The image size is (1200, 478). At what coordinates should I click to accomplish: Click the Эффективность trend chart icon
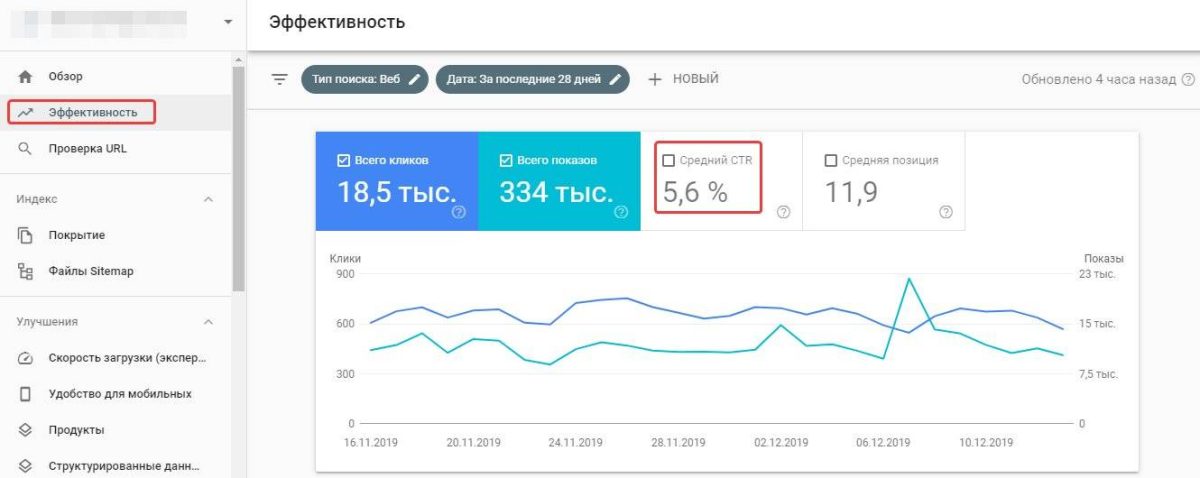pyautogui.click(x=25, y=113)
